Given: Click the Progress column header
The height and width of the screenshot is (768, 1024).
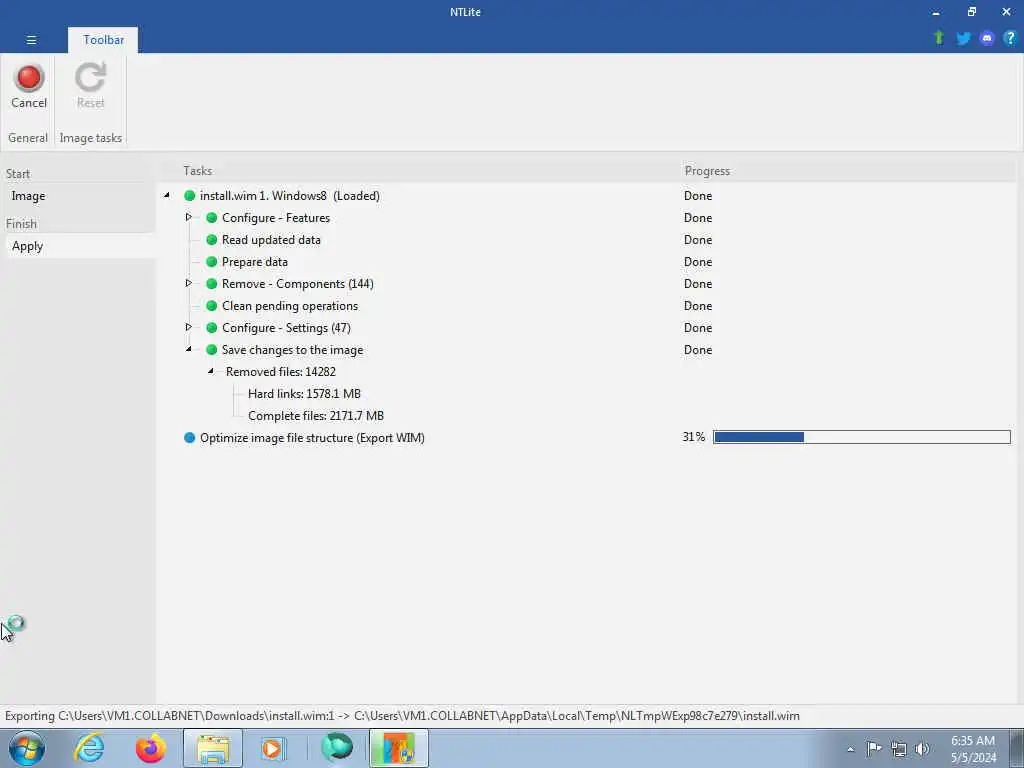Looking at the screenshot, I should click(707, 170).
